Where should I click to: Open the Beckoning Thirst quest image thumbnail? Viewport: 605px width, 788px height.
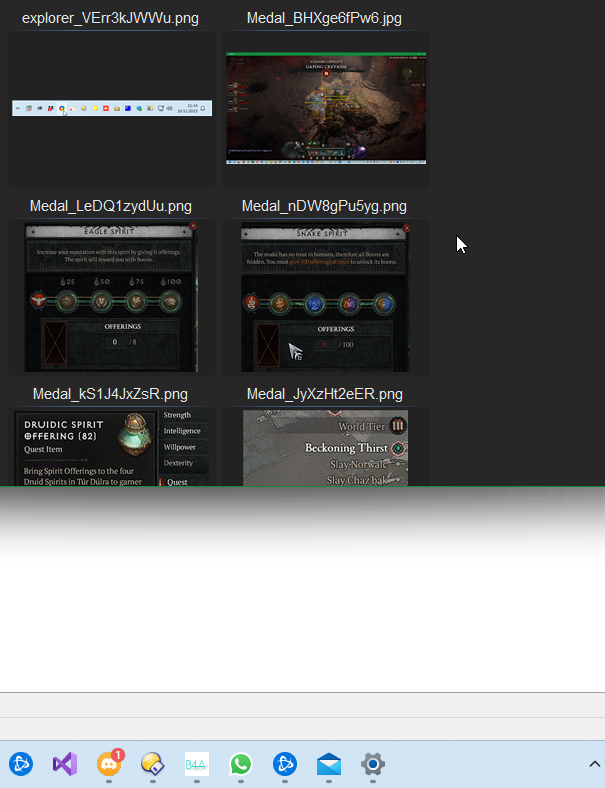pos(325,447)
